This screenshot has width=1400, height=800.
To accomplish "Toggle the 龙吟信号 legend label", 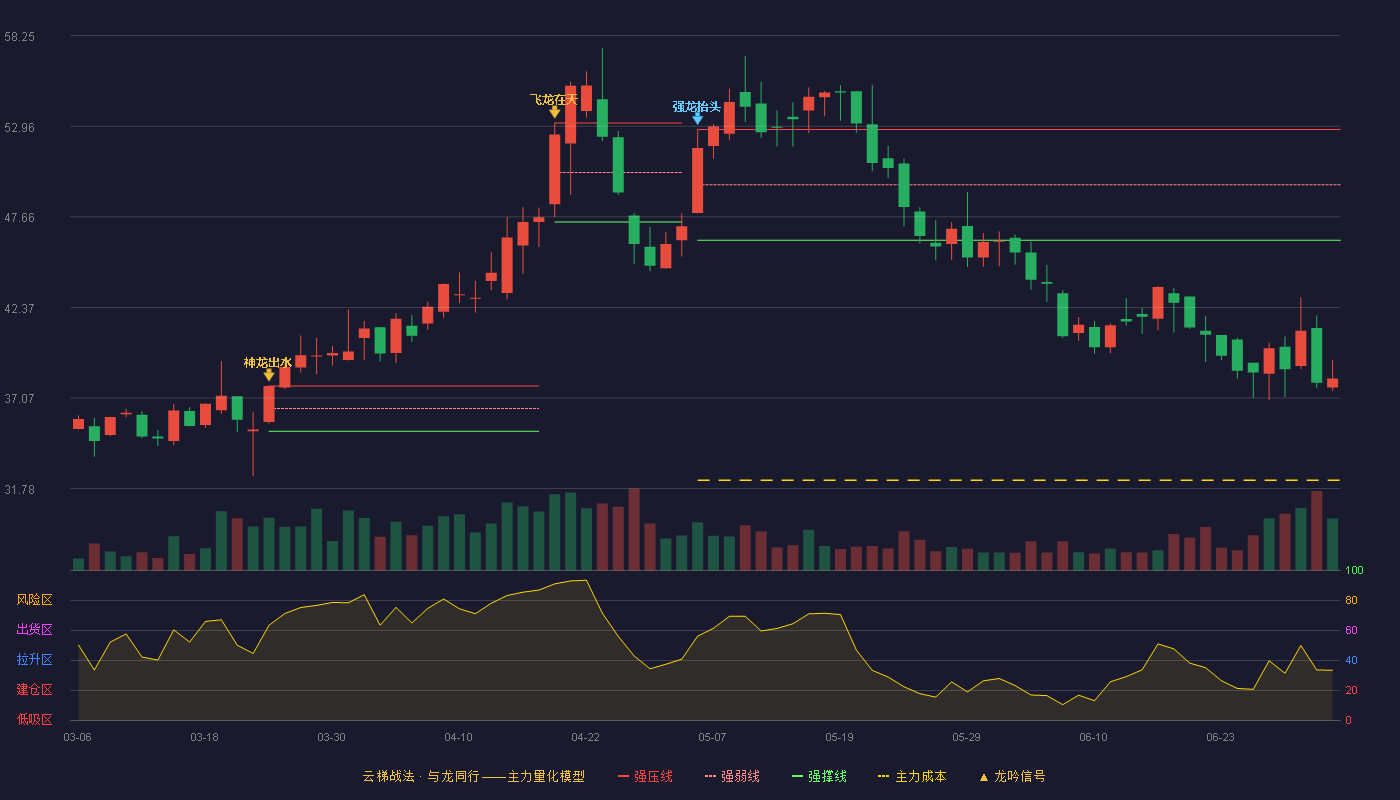I will 1020,776.
